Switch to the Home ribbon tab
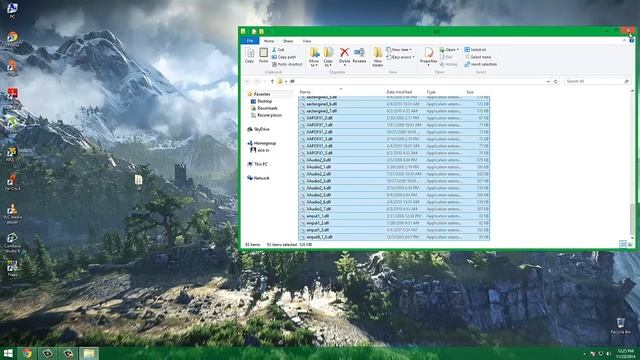This screenshot has width=640, height=360. click(269, 41)
